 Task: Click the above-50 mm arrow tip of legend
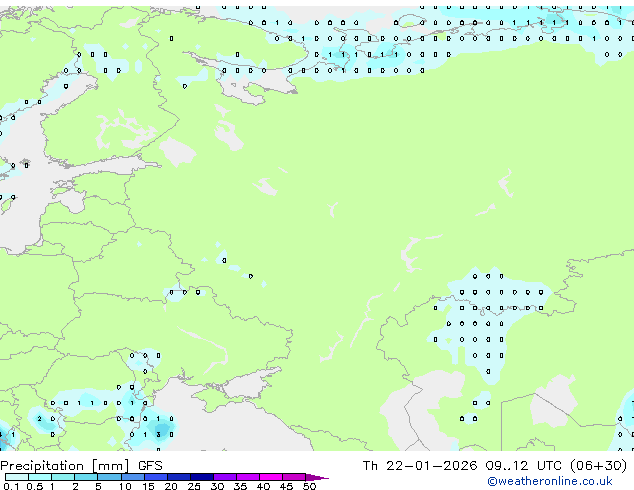(317, 477)
